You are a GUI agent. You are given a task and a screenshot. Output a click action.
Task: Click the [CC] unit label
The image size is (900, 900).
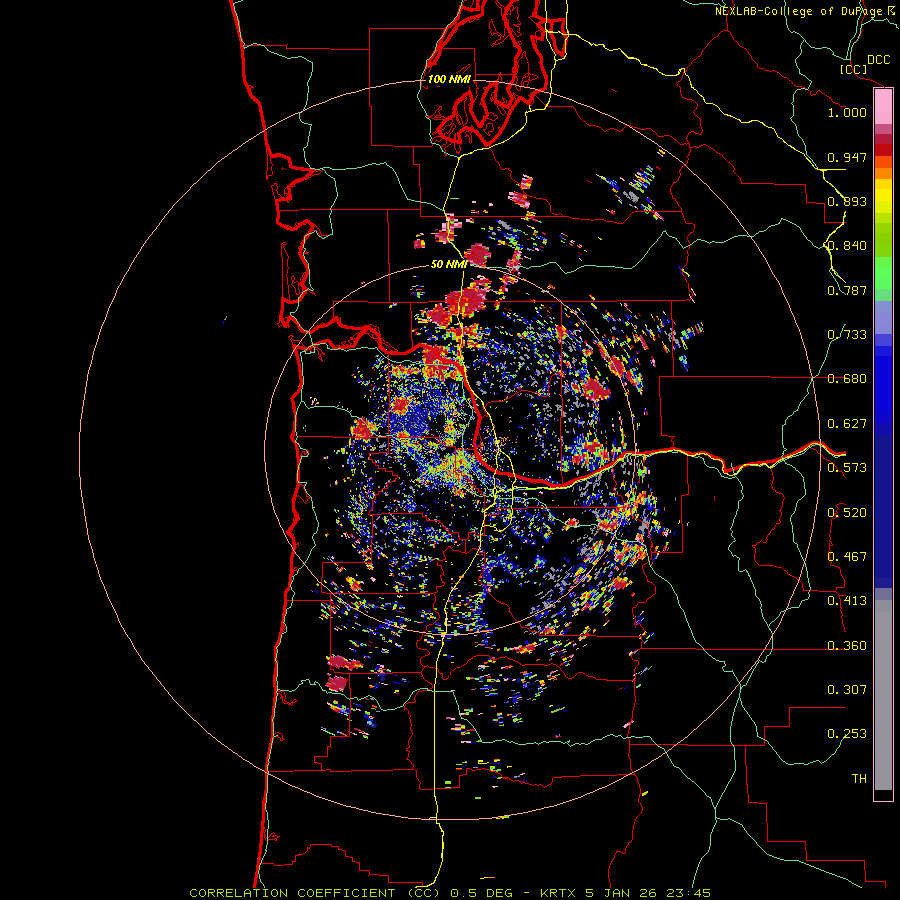point(854,69)
